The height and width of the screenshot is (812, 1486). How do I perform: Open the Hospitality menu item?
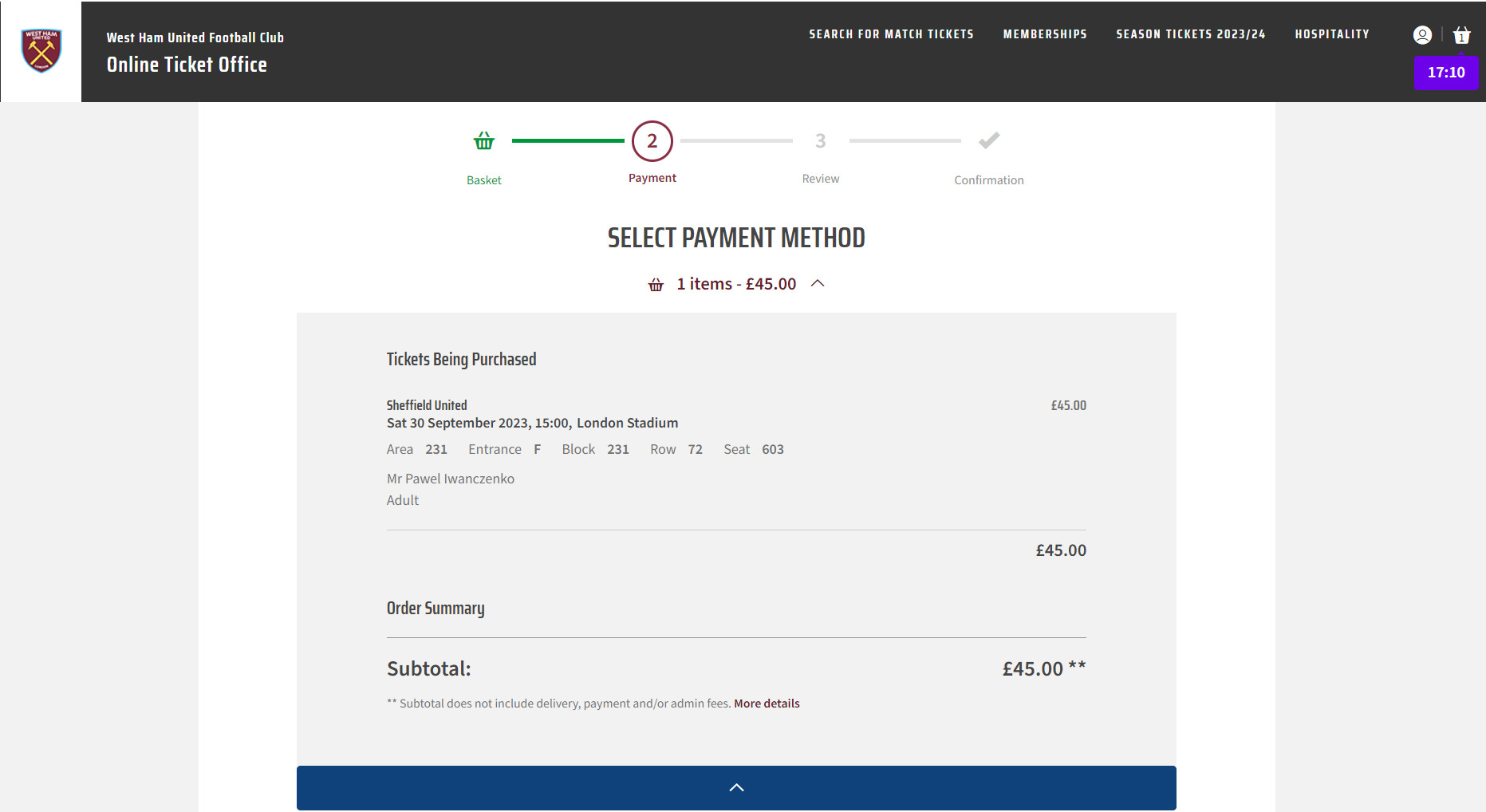click(x=1331, y=34)
